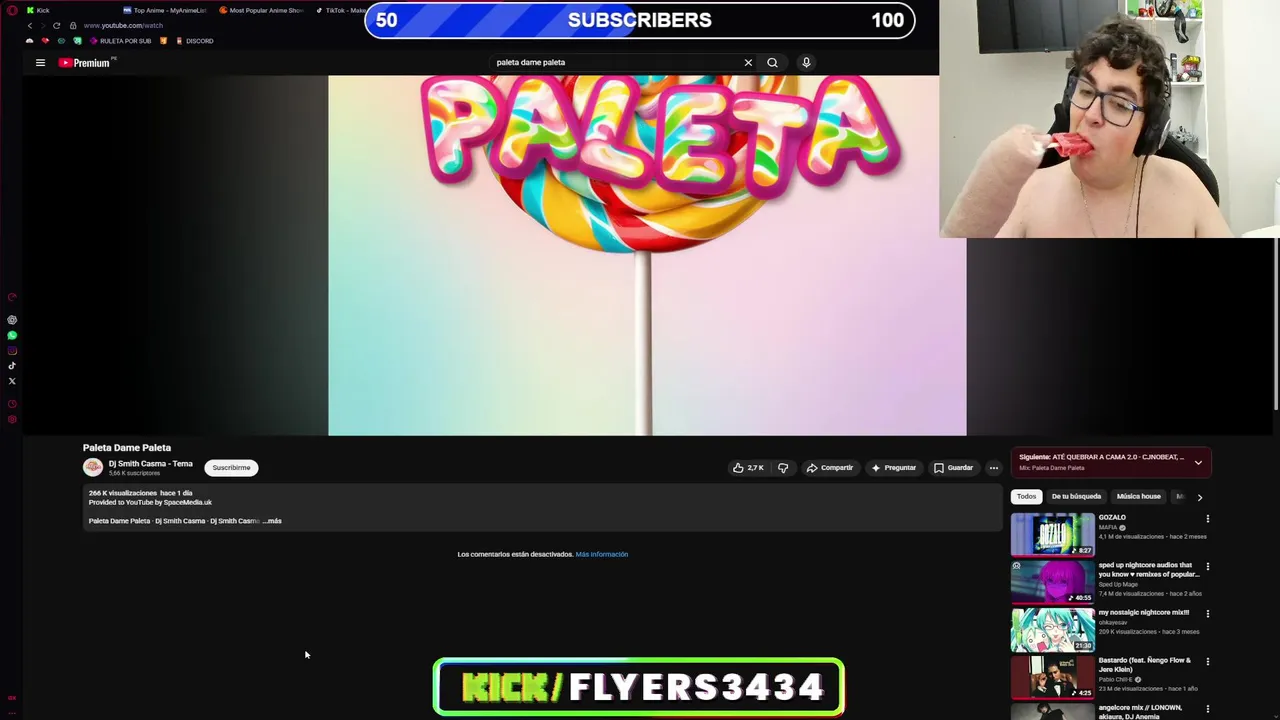The height and width of the screenshot is (720, 1280).
Task: Click the Paleta Dame Paleta video player
Action: point(647,255)
